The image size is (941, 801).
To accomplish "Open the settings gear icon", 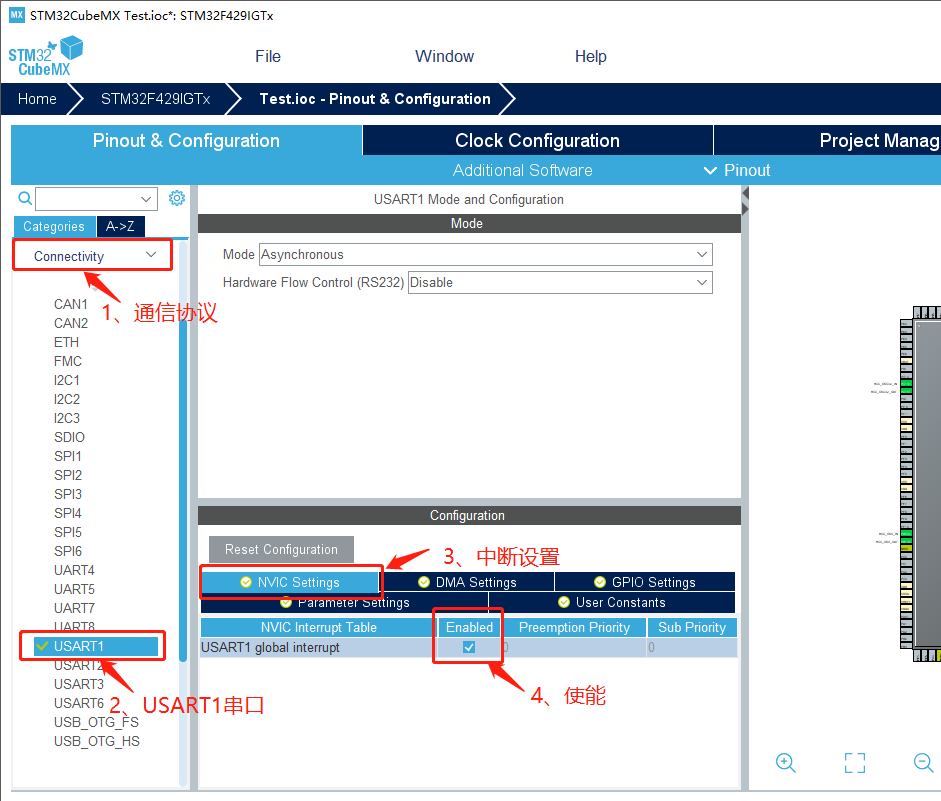I will pyautogui.click(x=176, y=198).
